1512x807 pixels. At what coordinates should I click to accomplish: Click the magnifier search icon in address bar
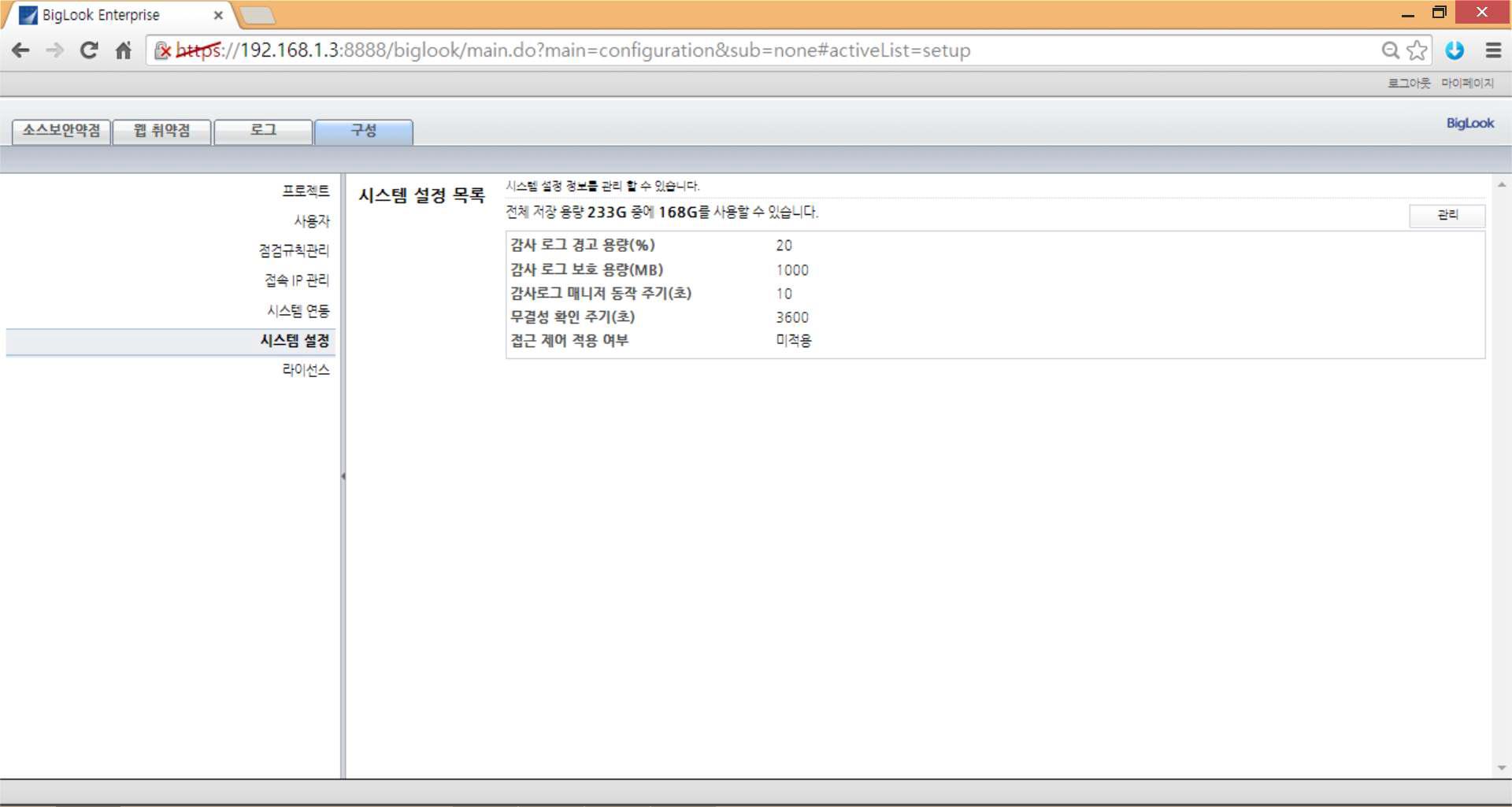point(1391,50)
